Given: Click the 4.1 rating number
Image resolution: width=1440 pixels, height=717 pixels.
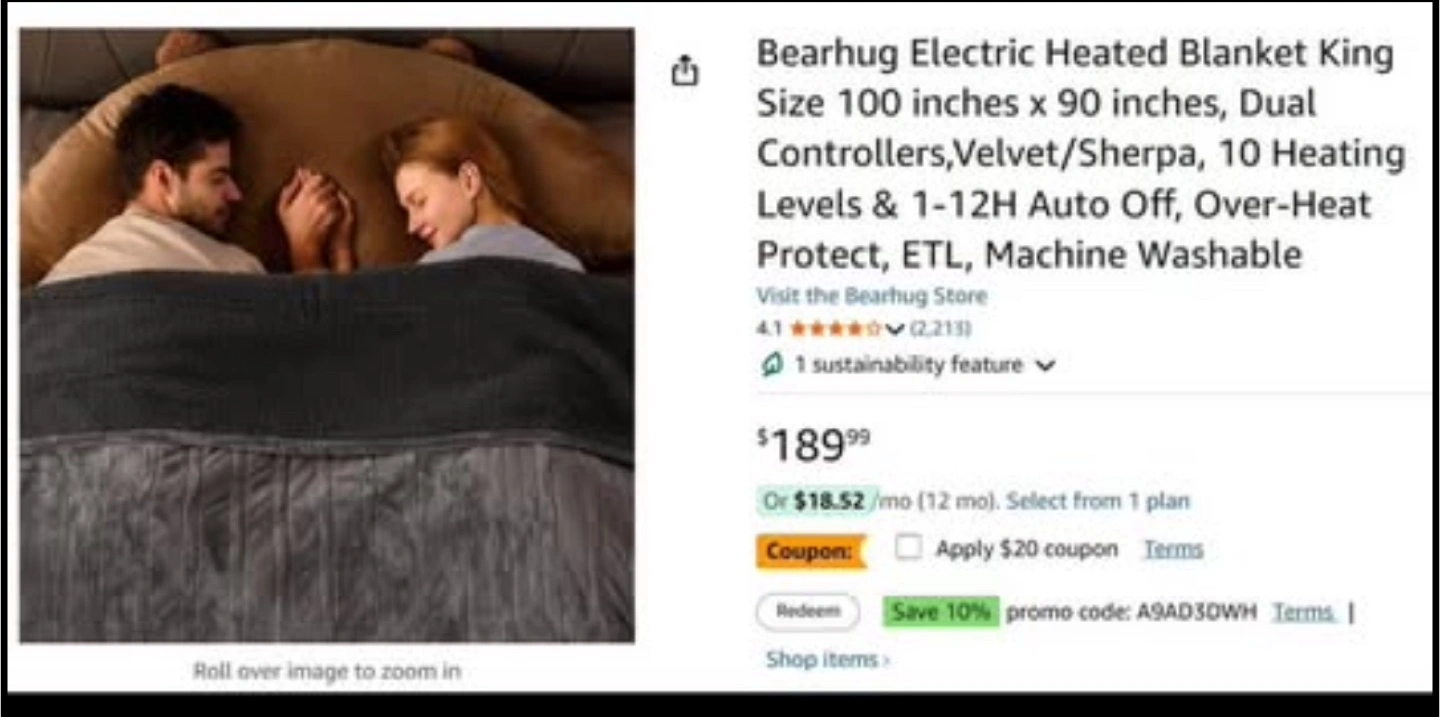Looking at the screenshot, I should [769, 328].
